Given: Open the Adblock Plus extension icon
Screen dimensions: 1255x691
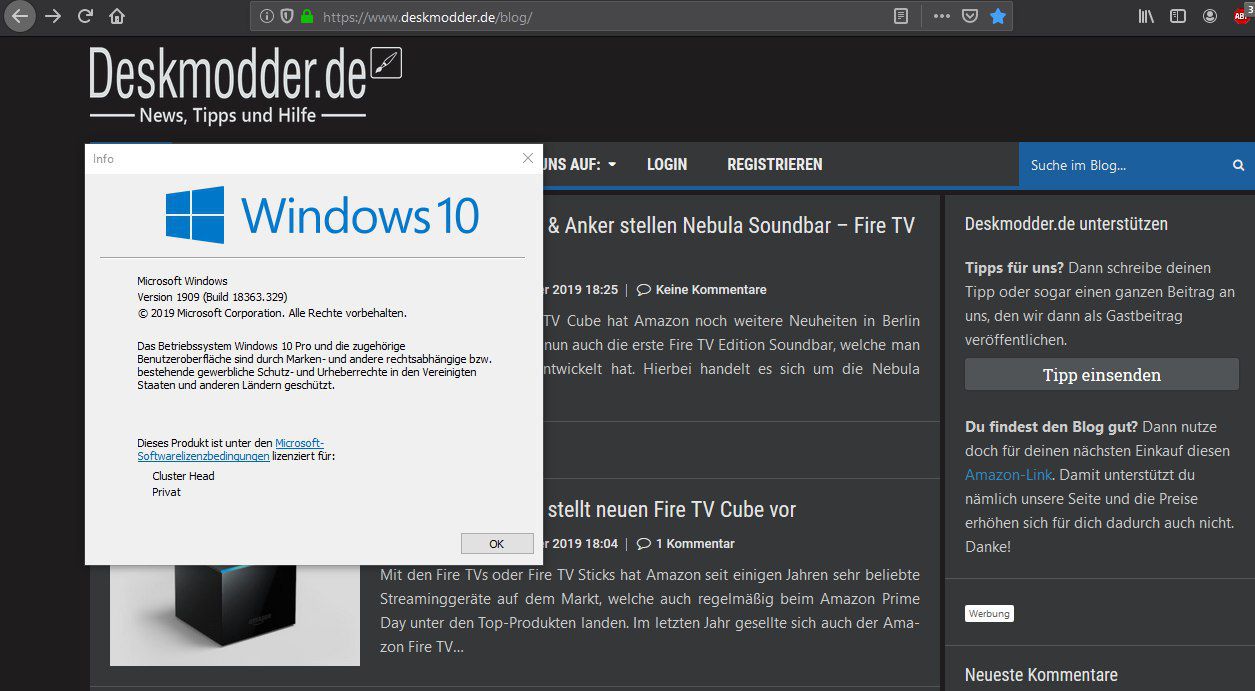Looking at the screenshot, I should tap(1243, 14).
